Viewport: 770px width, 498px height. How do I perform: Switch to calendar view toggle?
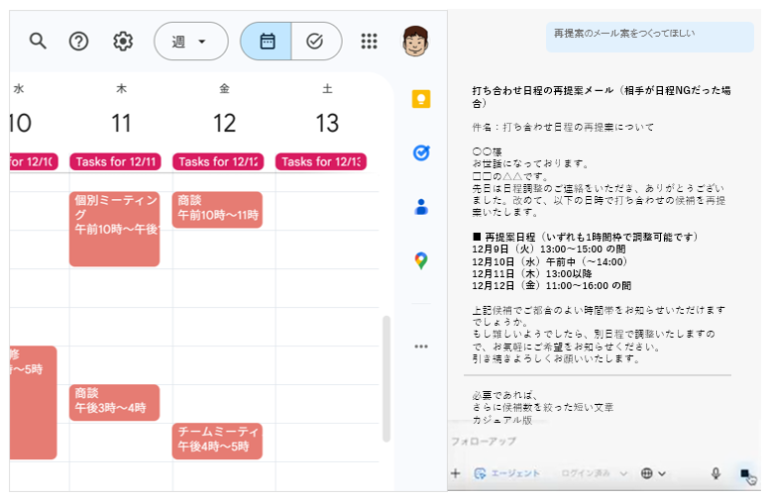point(266,41)
